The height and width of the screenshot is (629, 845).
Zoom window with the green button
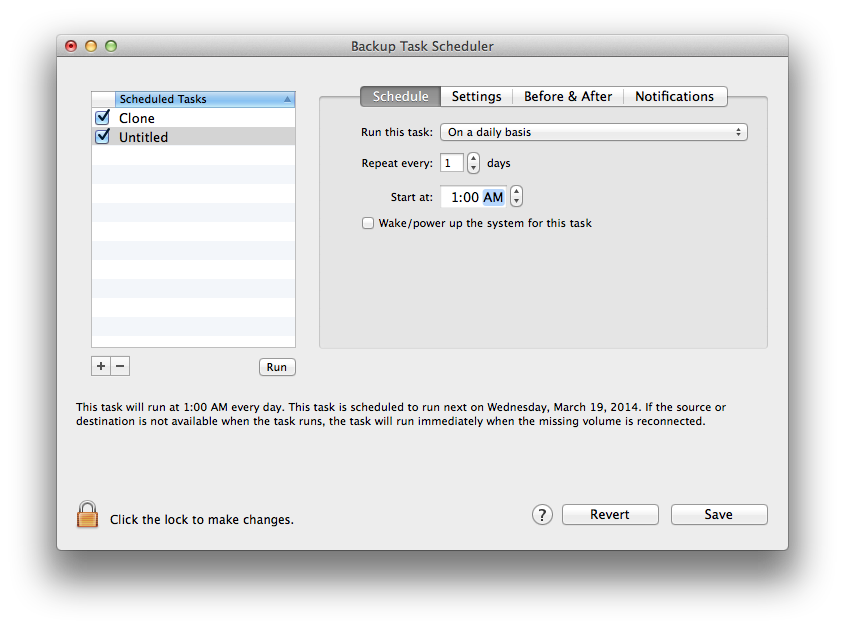(111, 46)
